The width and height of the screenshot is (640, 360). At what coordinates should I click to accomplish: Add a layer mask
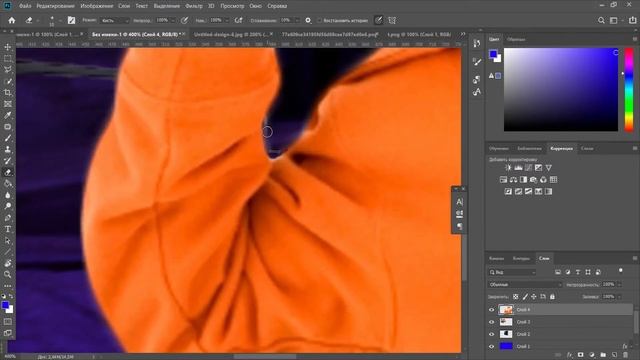[x=580, y=355]
